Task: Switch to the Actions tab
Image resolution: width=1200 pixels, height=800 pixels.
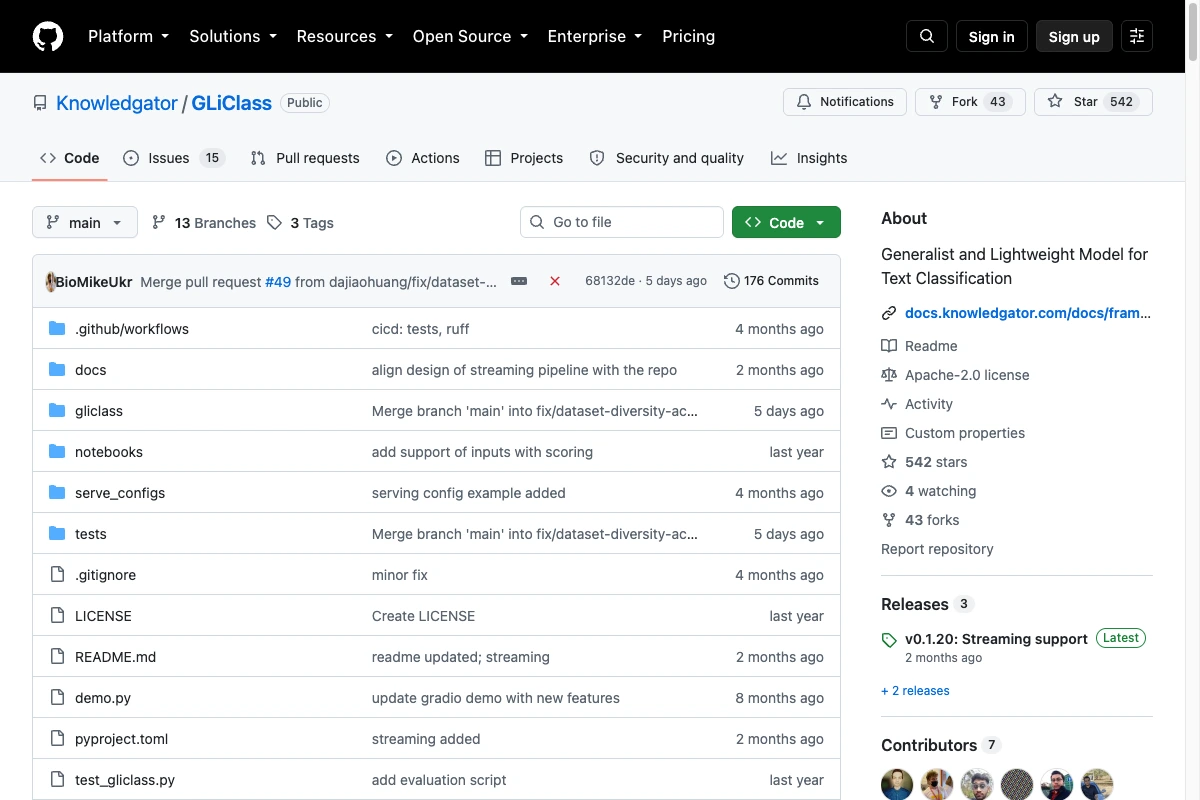Action: pyautogui.click(x=423, y=158)
